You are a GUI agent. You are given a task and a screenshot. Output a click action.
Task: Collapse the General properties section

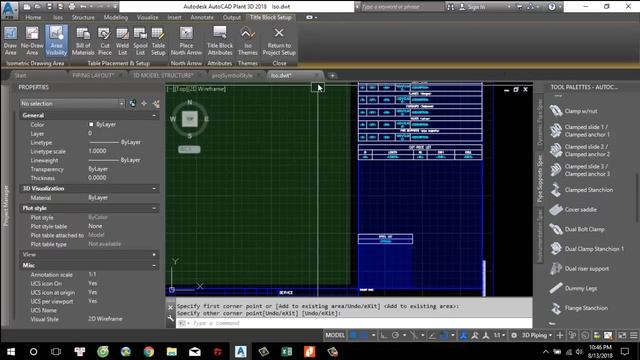154,116
